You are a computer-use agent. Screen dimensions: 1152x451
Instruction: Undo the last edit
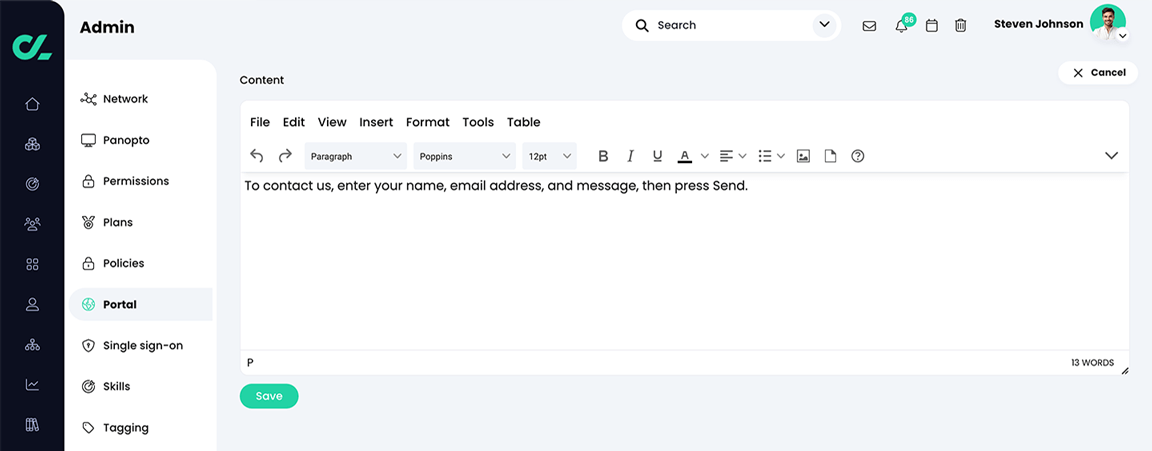click(x=256, y=156)
